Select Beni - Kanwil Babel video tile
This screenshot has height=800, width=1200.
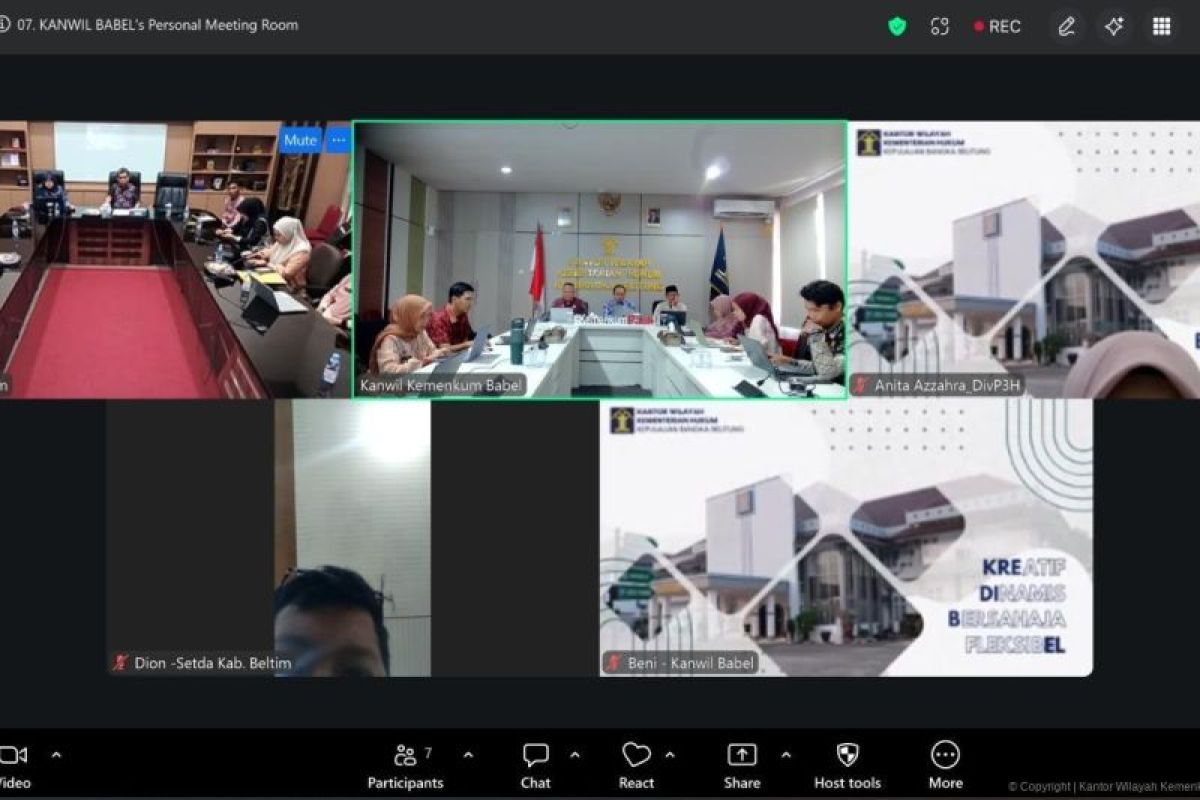pos(846,538)
